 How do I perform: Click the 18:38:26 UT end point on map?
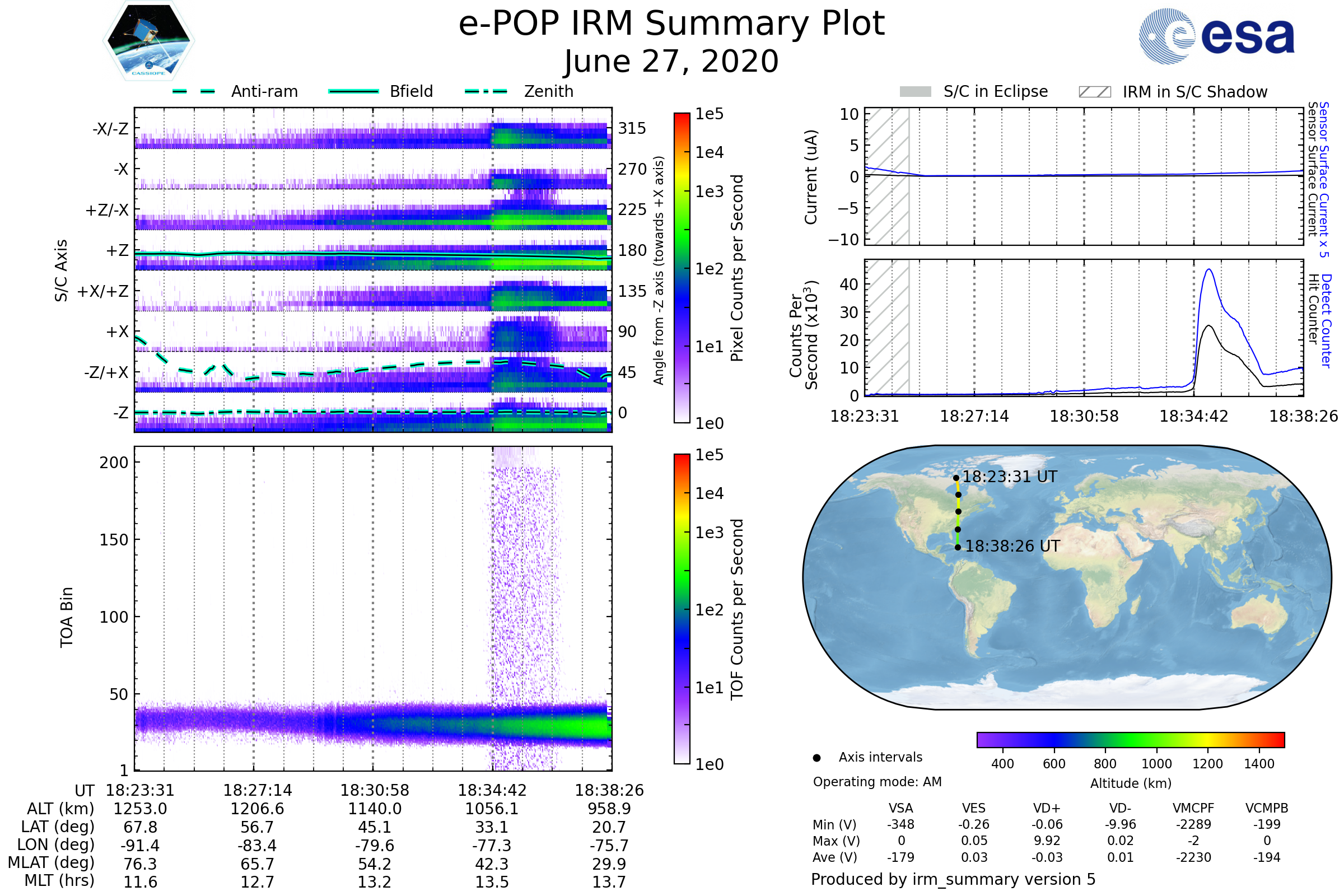(958, 548)
